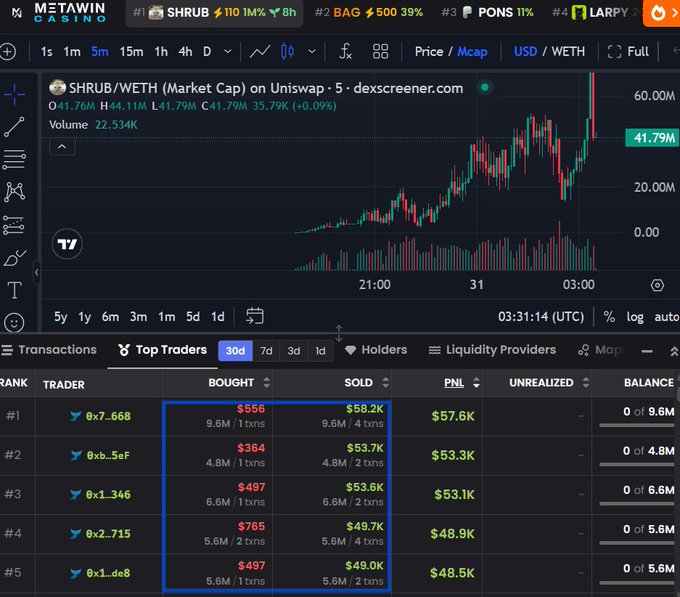Set chart date range to 5y
Screen dimensions: 680x597
click(61, 317)
